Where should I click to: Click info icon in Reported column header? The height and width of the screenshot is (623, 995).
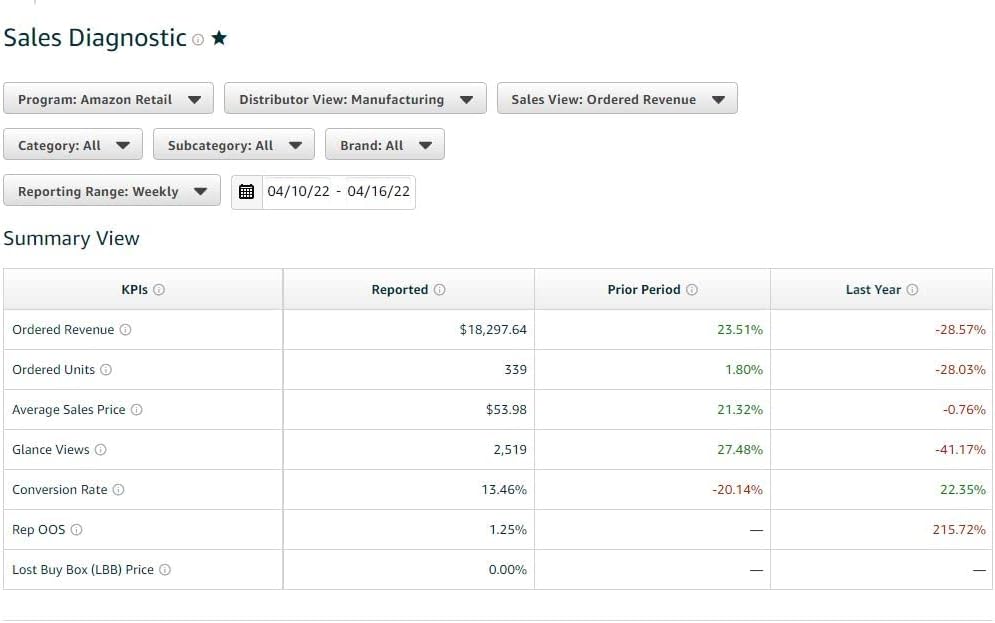[x=439, y=290]
